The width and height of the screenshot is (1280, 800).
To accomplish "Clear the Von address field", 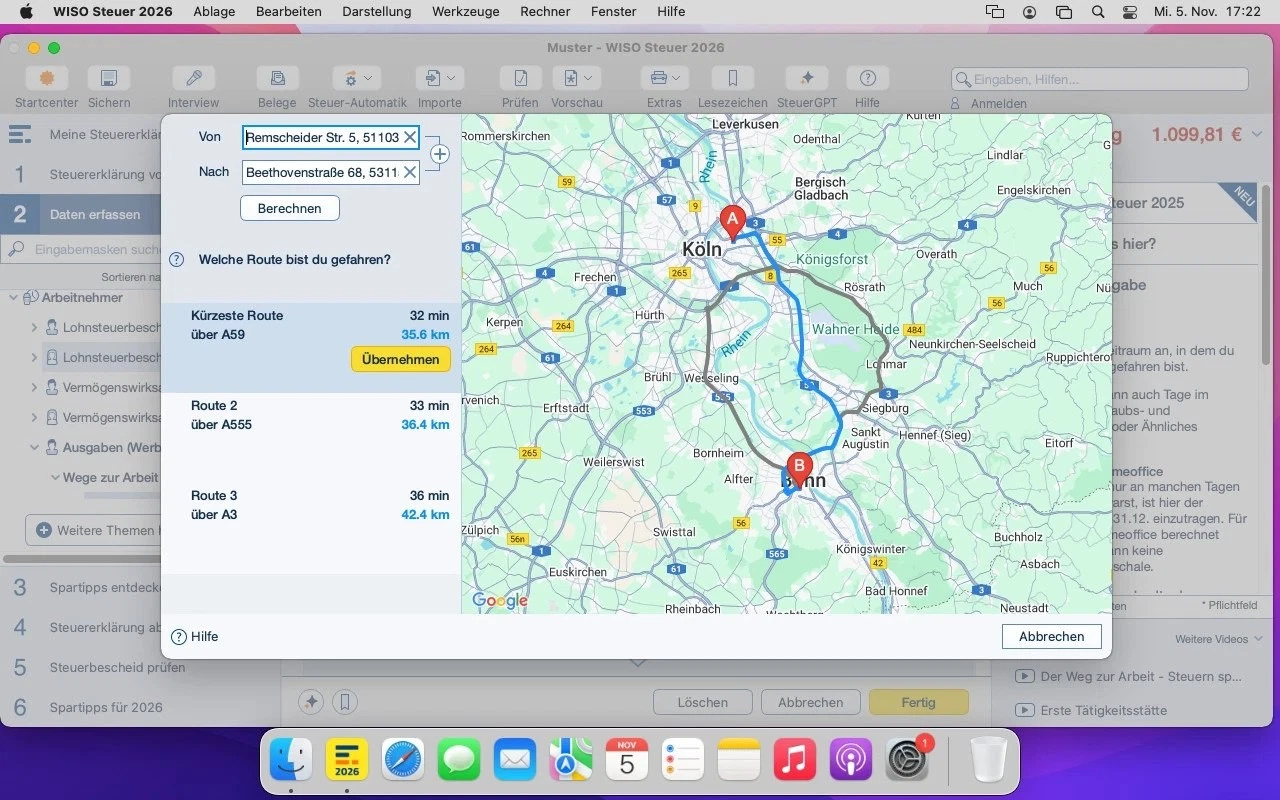I will pyautogui.click(x=409, y=138).
